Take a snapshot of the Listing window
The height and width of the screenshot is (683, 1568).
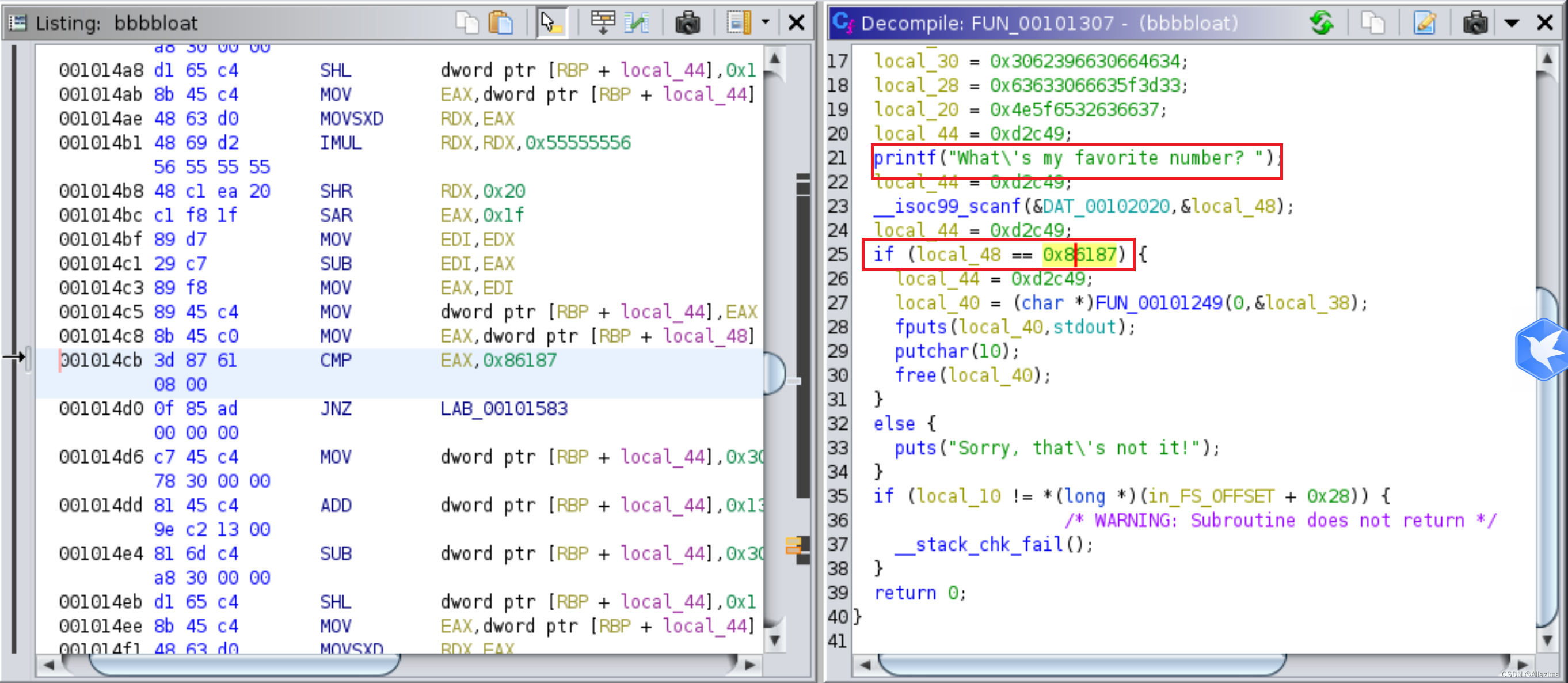pyautogui.click(x=687, y=23)
